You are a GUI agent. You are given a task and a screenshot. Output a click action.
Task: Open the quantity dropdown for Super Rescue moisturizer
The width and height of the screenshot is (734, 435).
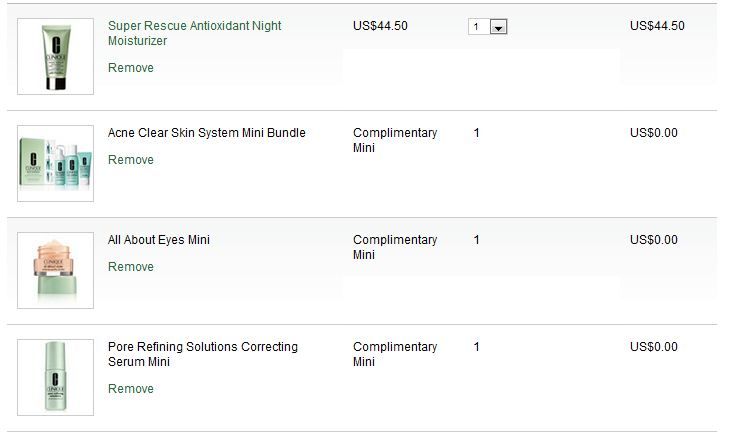pos(498,27)
